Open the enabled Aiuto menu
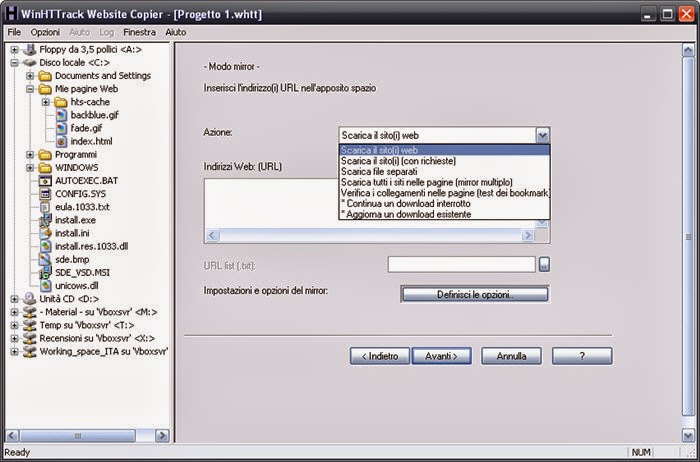 coord(175,32)
